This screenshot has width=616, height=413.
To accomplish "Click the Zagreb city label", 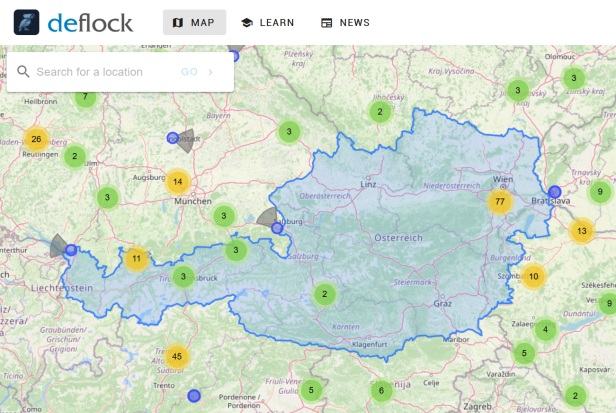I will [477, 407].
